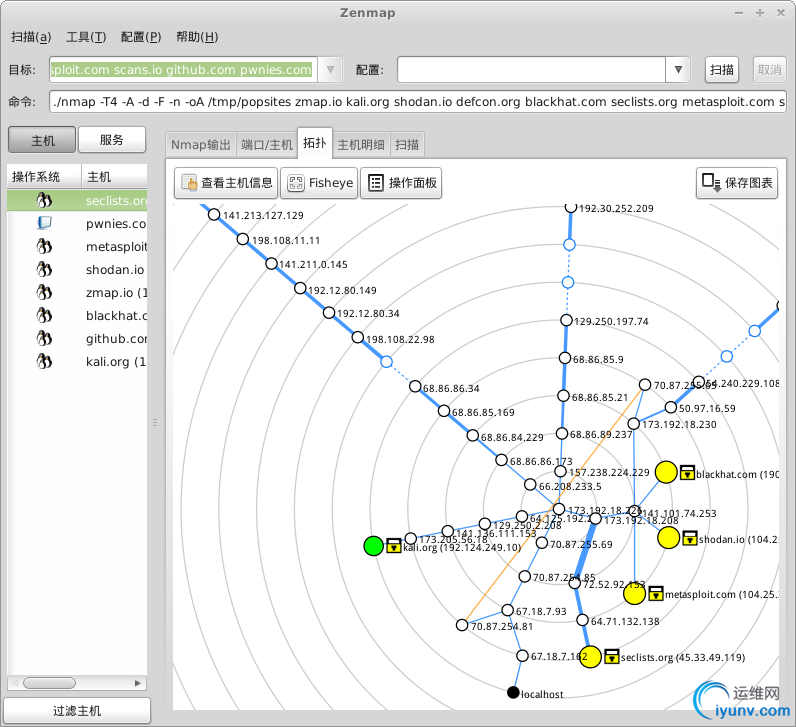Select zmap.io host row
Viewport: 796px width, 727px height.
pyautogui.click(x=77, y=292)
